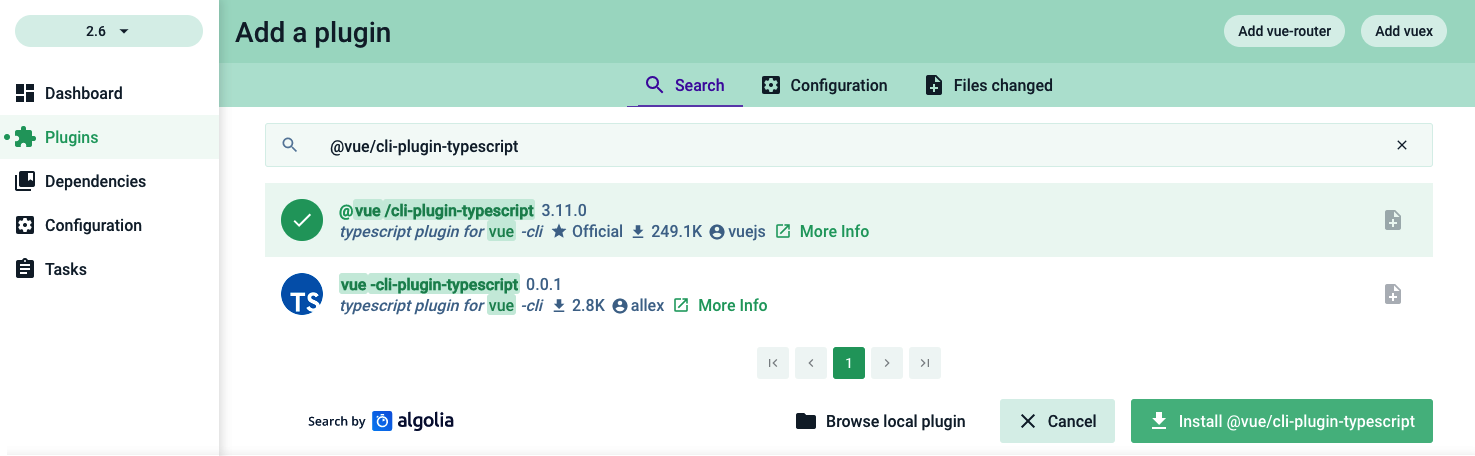
Task: Go to next results page
Action: (887, 363)
